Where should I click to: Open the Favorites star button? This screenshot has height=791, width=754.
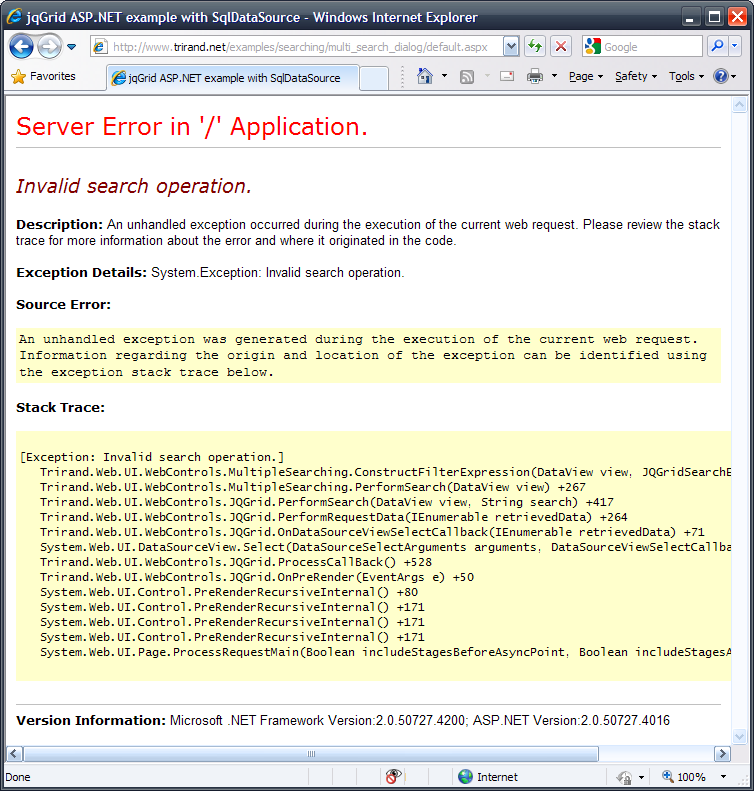(x=42, y=76)
